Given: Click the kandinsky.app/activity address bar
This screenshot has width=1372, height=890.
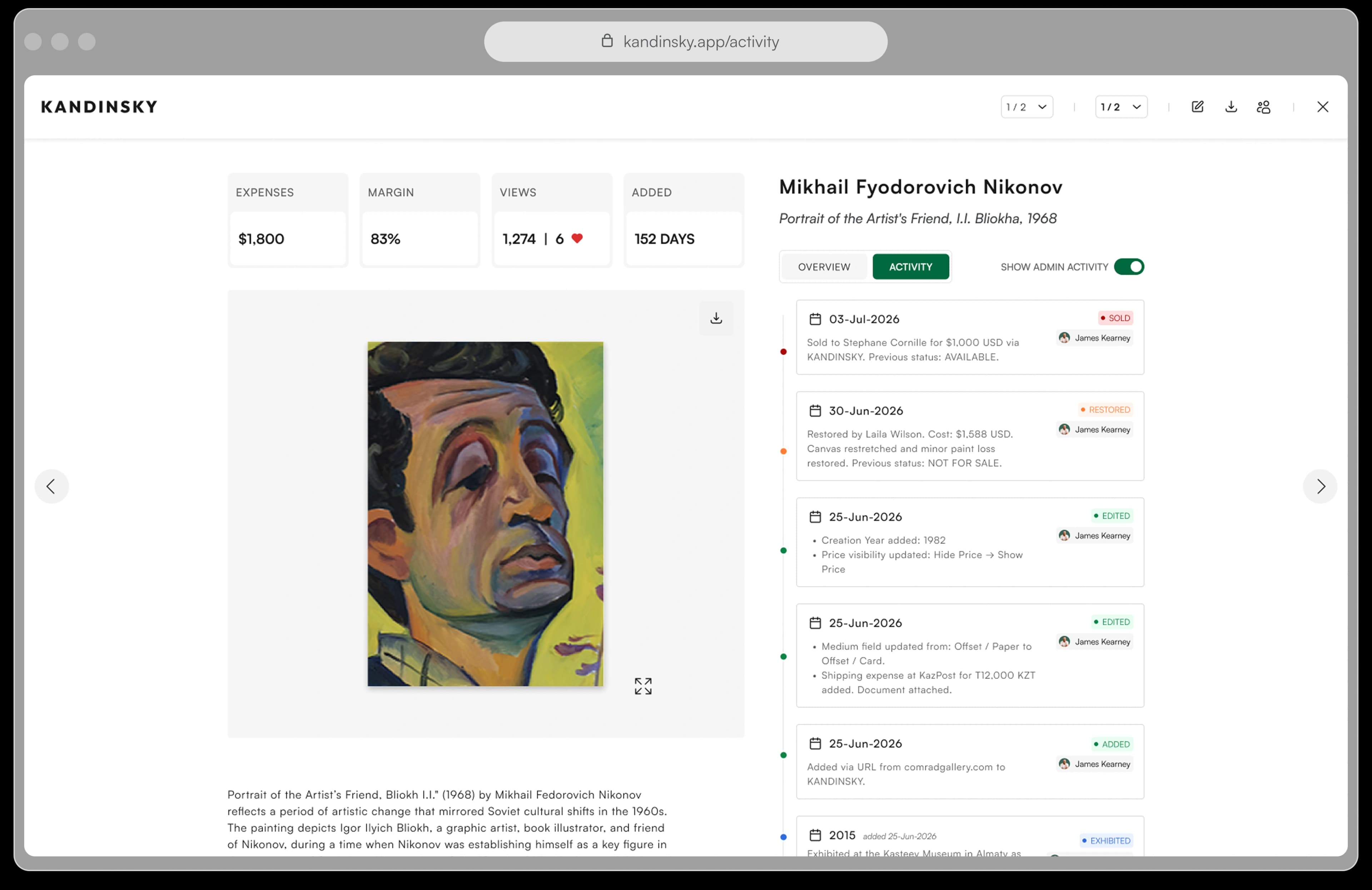Looking at the screenshot, I should [x=685, y=41].
